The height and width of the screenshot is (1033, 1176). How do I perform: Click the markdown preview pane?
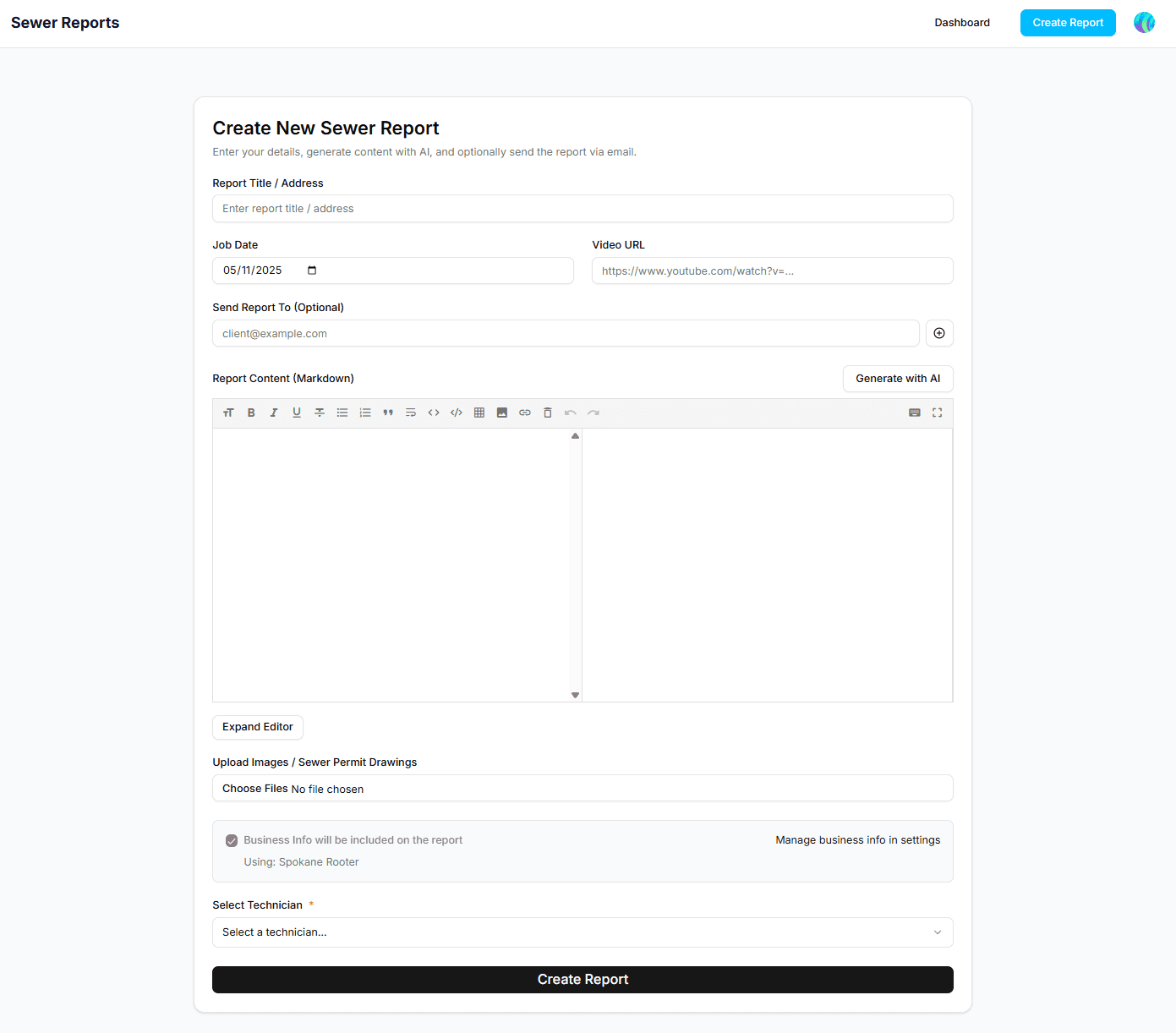(x=768, y=565)
